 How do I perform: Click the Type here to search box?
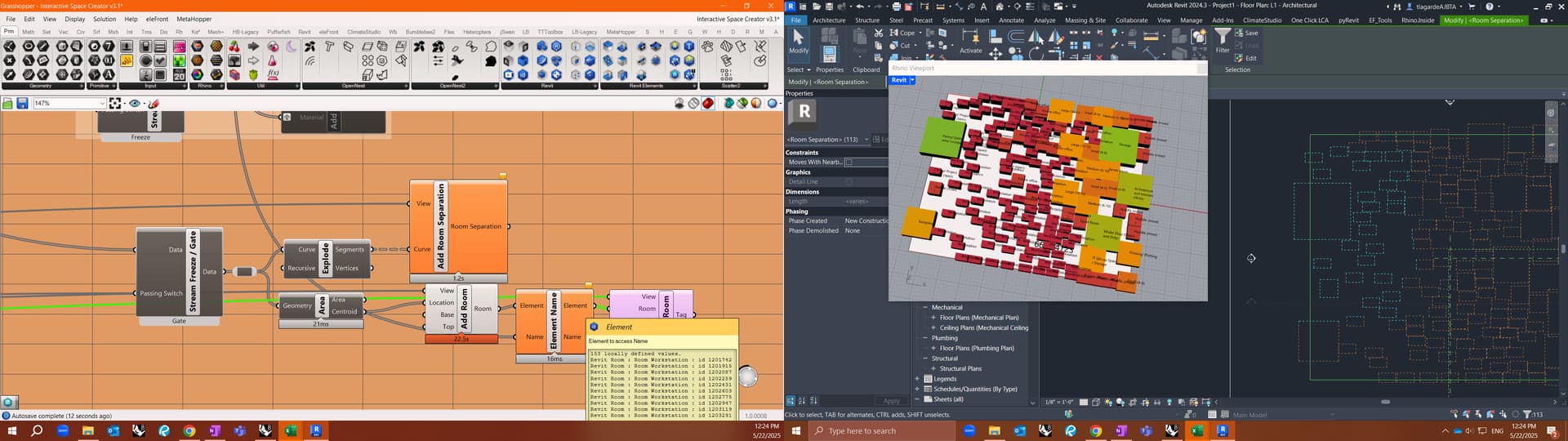tap(881, 431)
